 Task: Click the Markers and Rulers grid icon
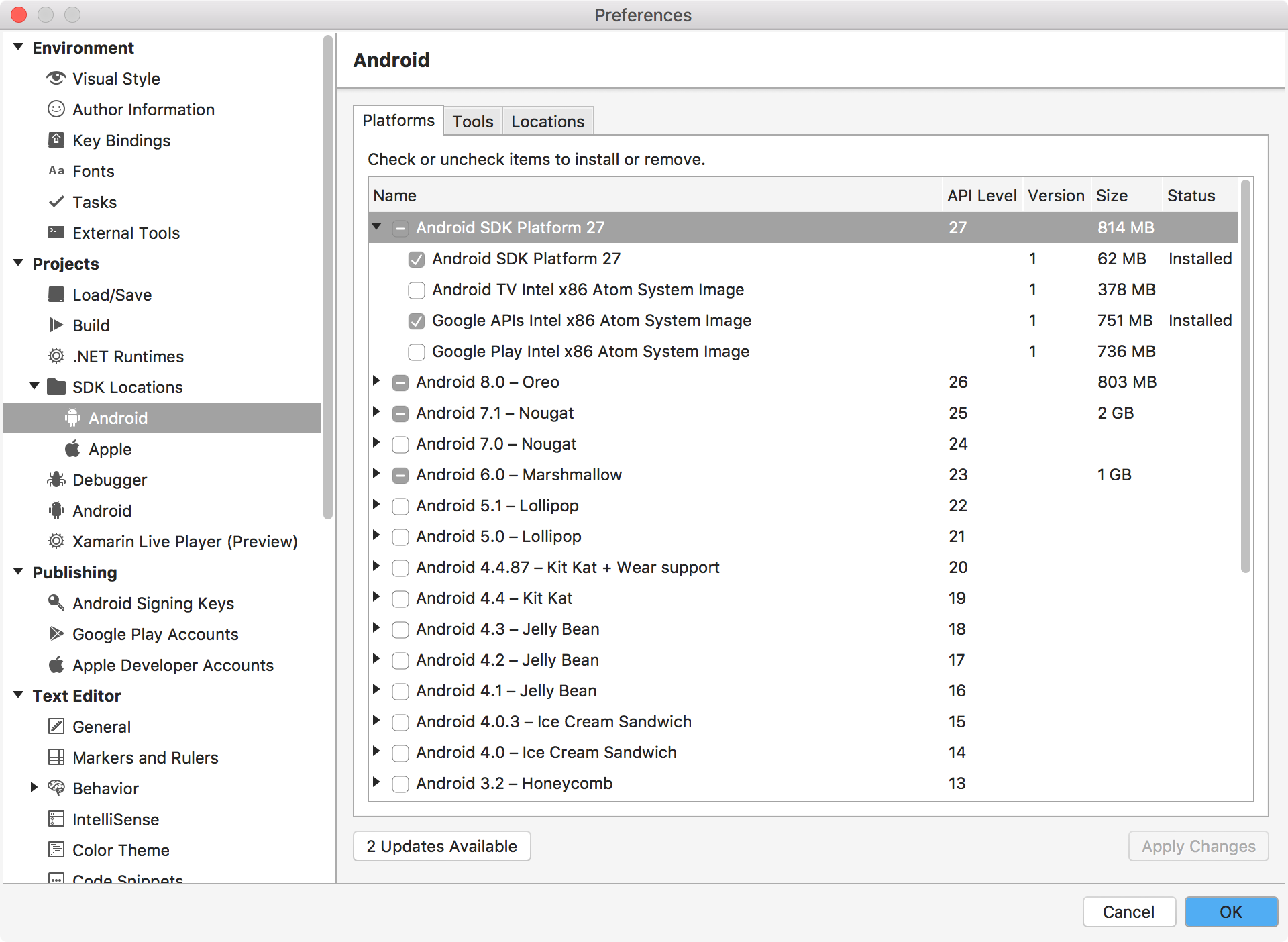pyautogui.click(x=56, y=757)
